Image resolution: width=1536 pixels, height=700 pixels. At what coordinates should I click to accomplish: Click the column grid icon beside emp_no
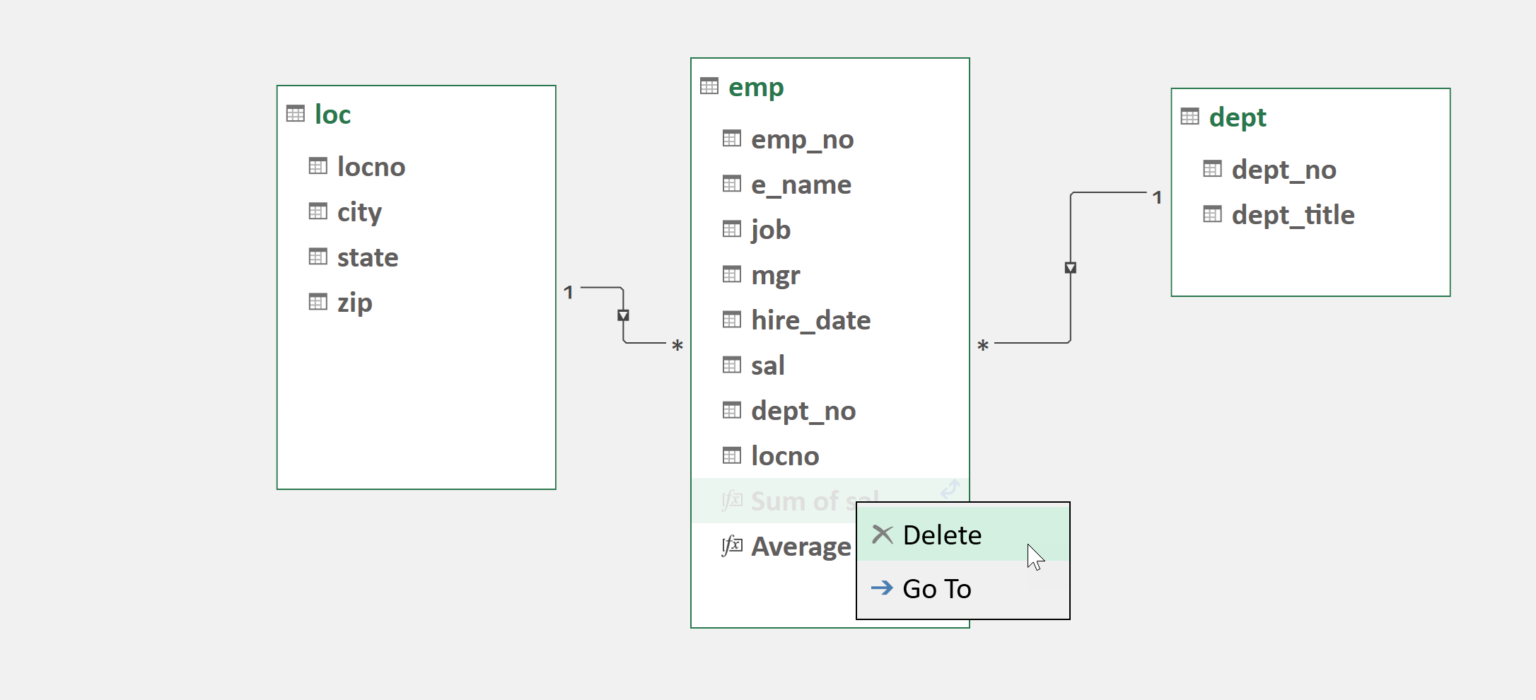pyautogui.click(x=731, y=139)
